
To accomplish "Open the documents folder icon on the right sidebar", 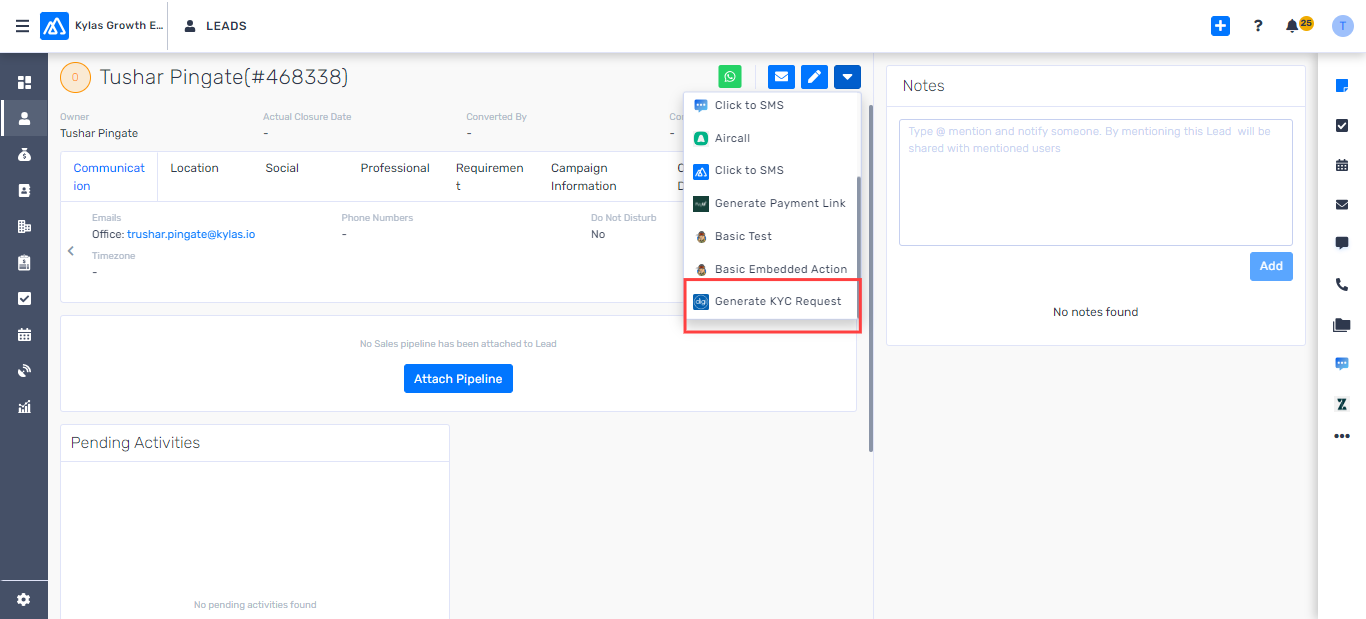I will (x=1341, y=324).
